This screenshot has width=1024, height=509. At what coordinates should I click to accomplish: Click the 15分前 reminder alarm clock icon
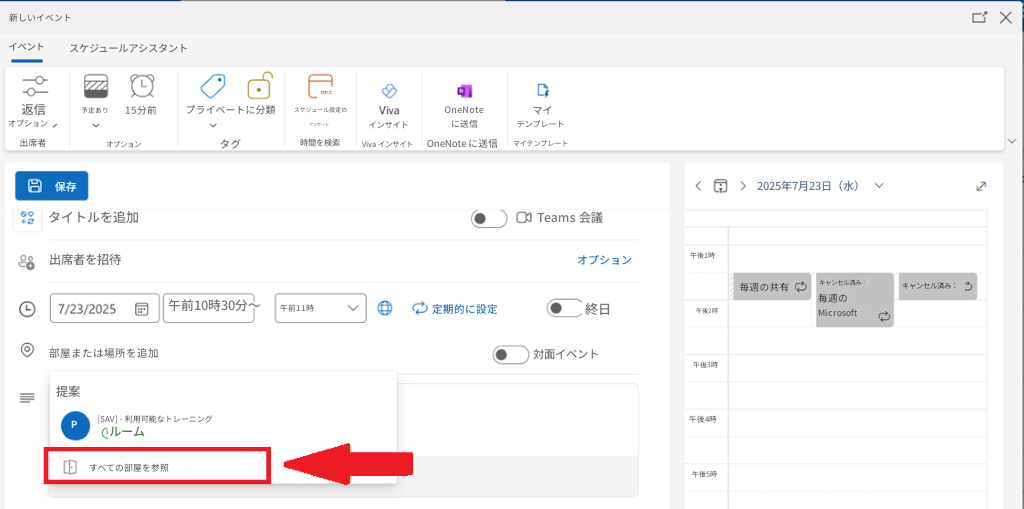pyautogui.click(x=142, y=86)
